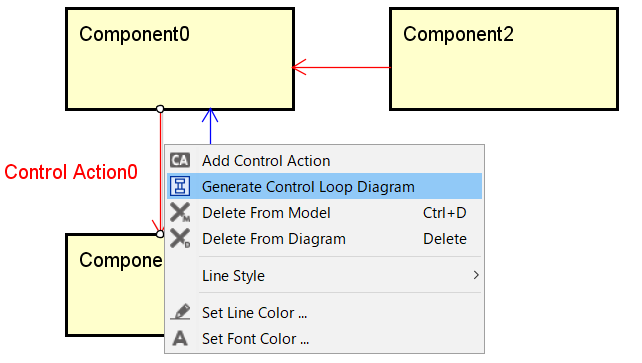The image size is (642, 363).
Task: Choose Delete From Model entry
Action: pyautogui.click(x=324, y=213)
